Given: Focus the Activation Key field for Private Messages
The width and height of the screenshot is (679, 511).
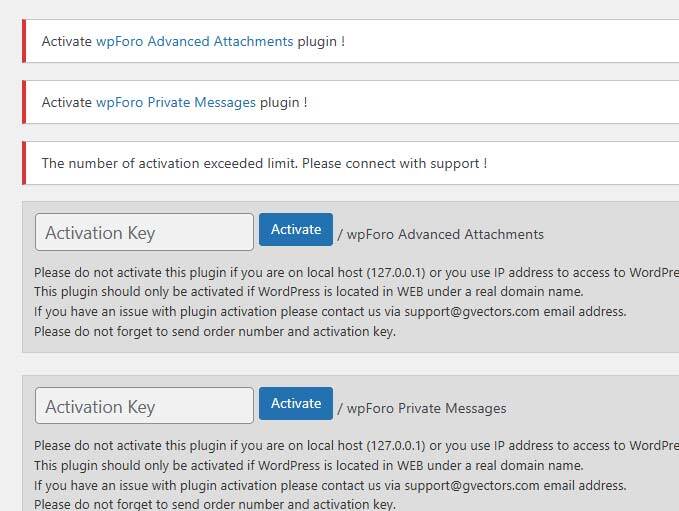Looking at the screenshot, I should [144, 406].
